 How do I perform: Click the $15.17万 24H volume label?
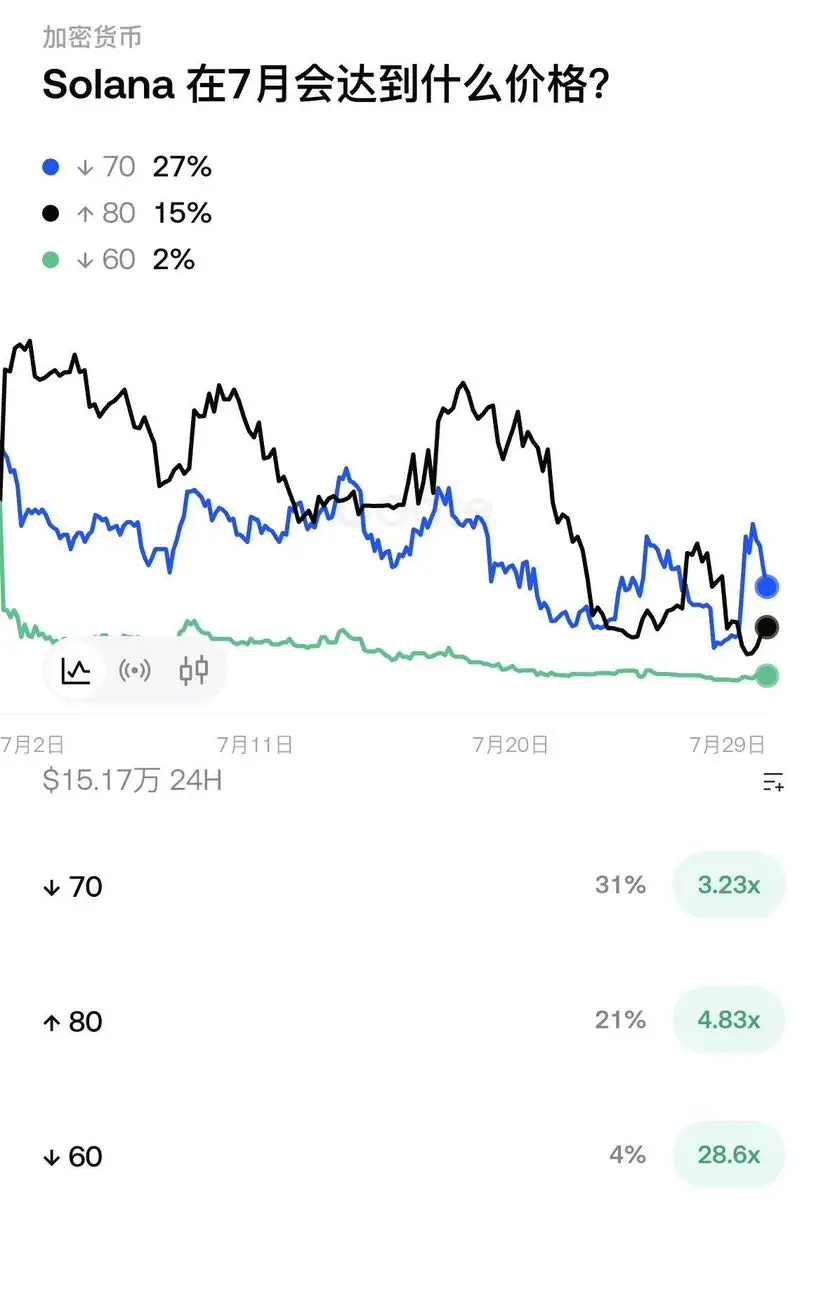(132, 780)
